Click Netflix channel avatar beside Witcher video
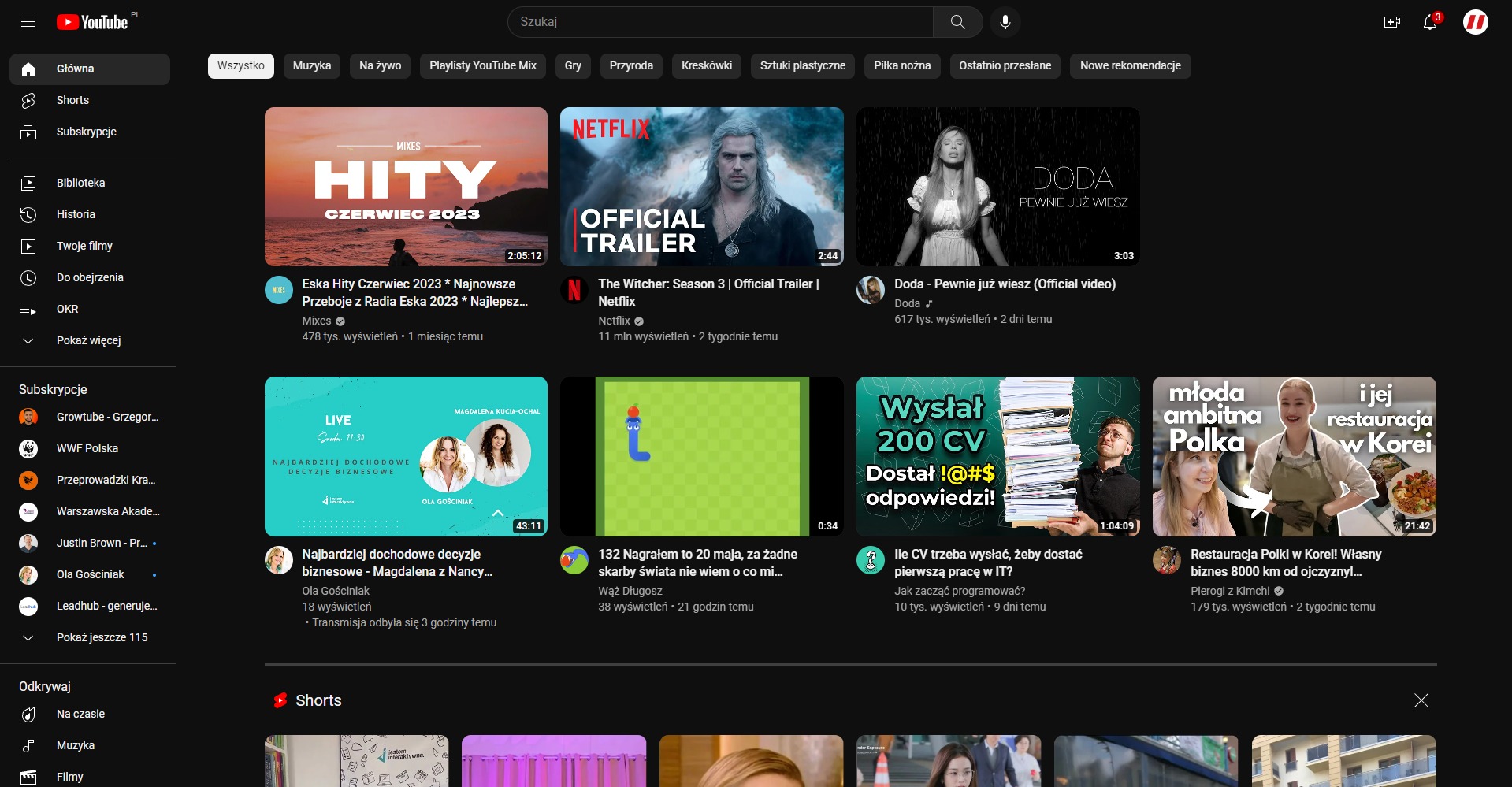The height and width of the screenshot is (787, 1512). (574, 290)
